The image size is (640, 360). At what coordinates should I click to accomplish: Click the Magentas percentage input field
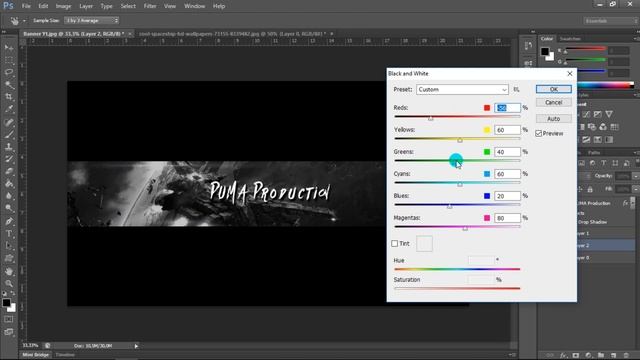(x=507, y=218)
